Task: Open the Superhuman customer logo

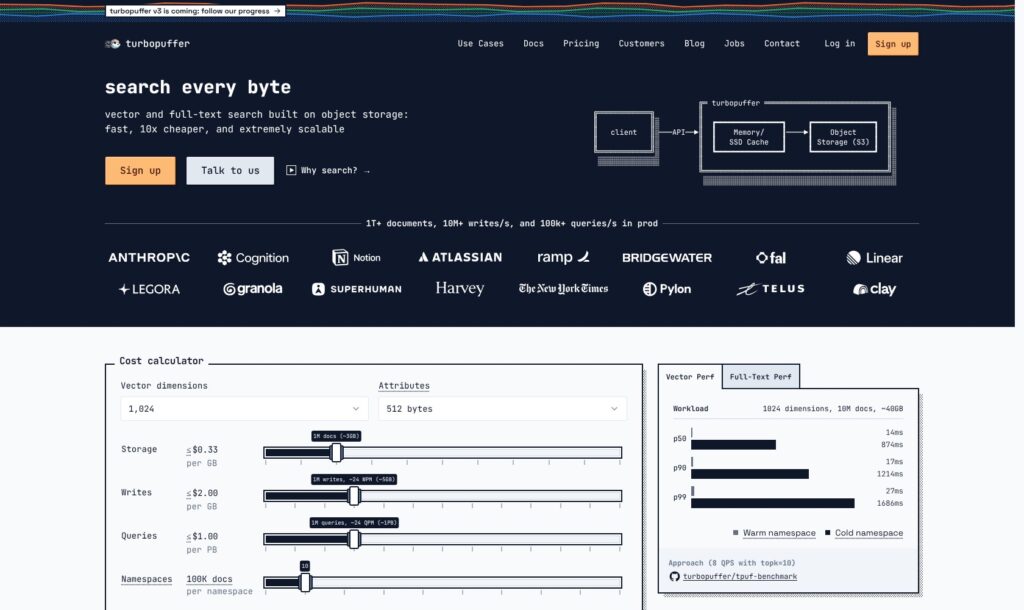Action: [x=357, y=289]
